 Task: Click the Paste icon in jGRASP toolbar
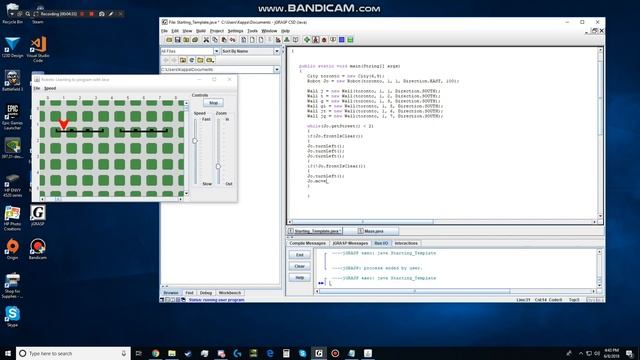coord(224,40)
